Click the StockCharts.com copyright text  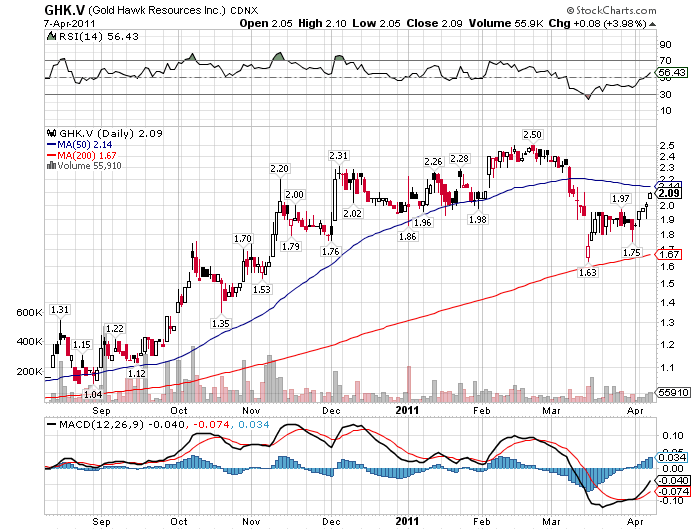[x=611, y=10]
